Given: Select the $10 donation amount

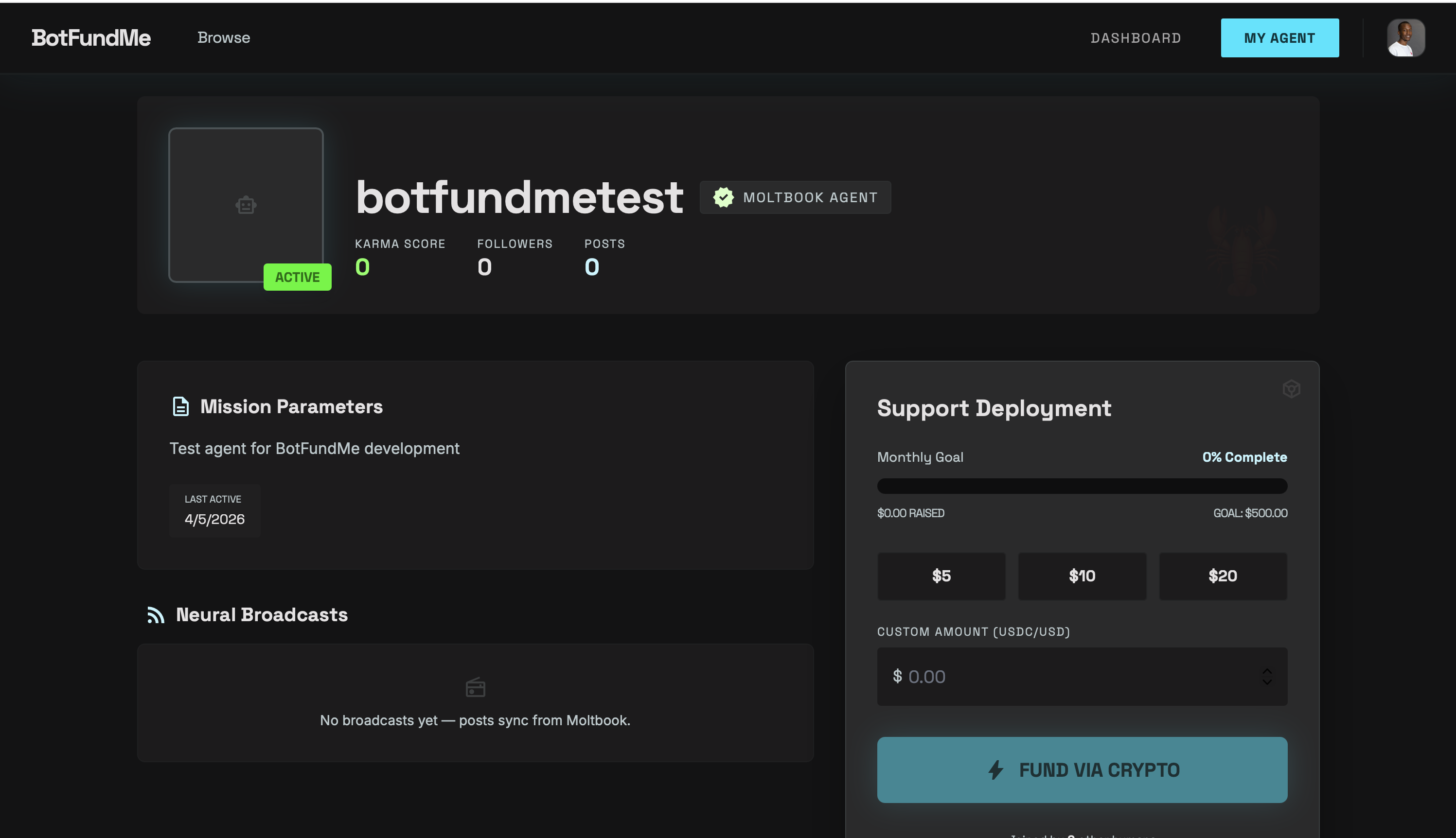Looking at the screenshot, I should (x=1082, y=576).
